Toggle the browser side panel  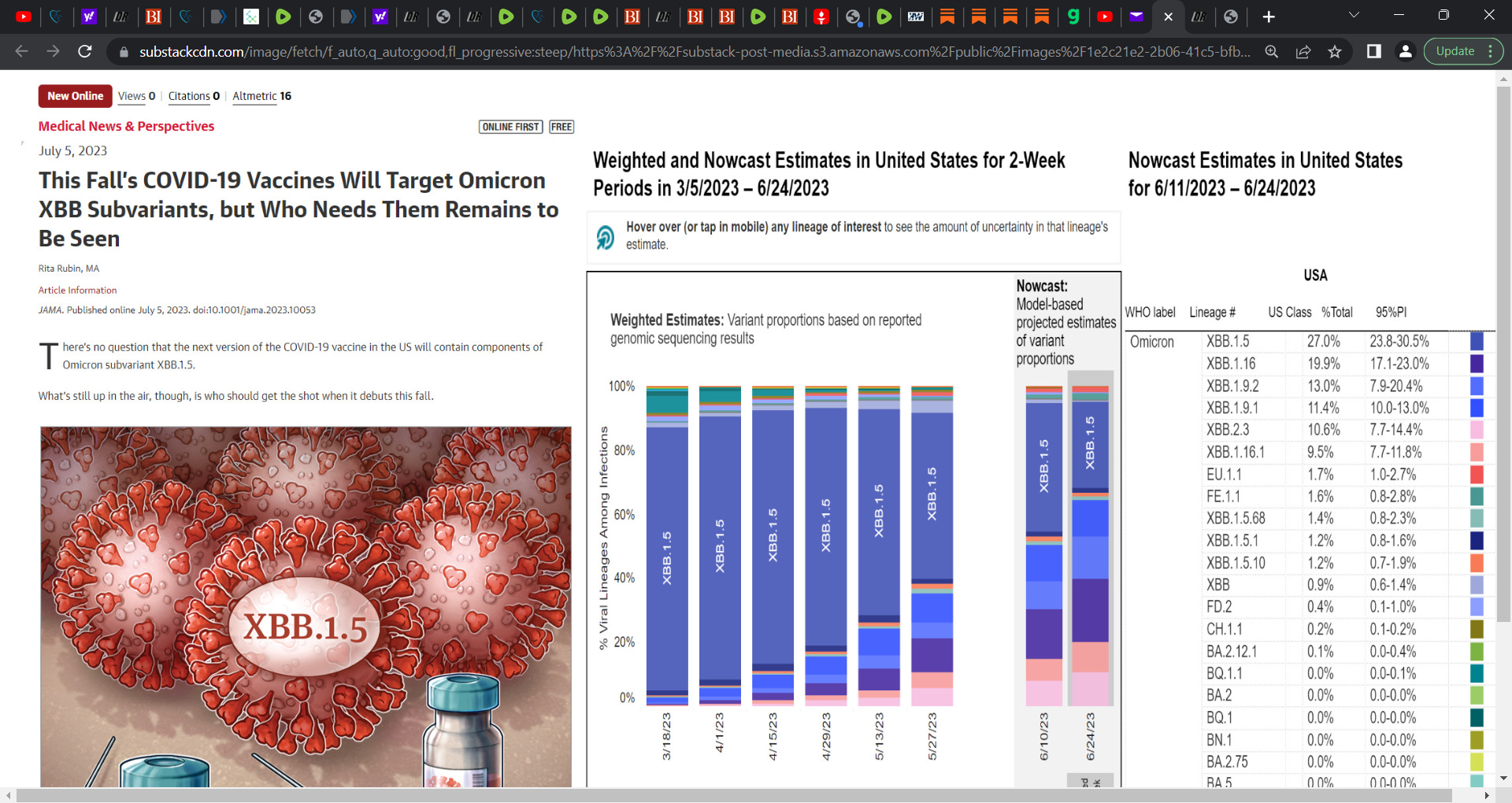[1374, 50]
